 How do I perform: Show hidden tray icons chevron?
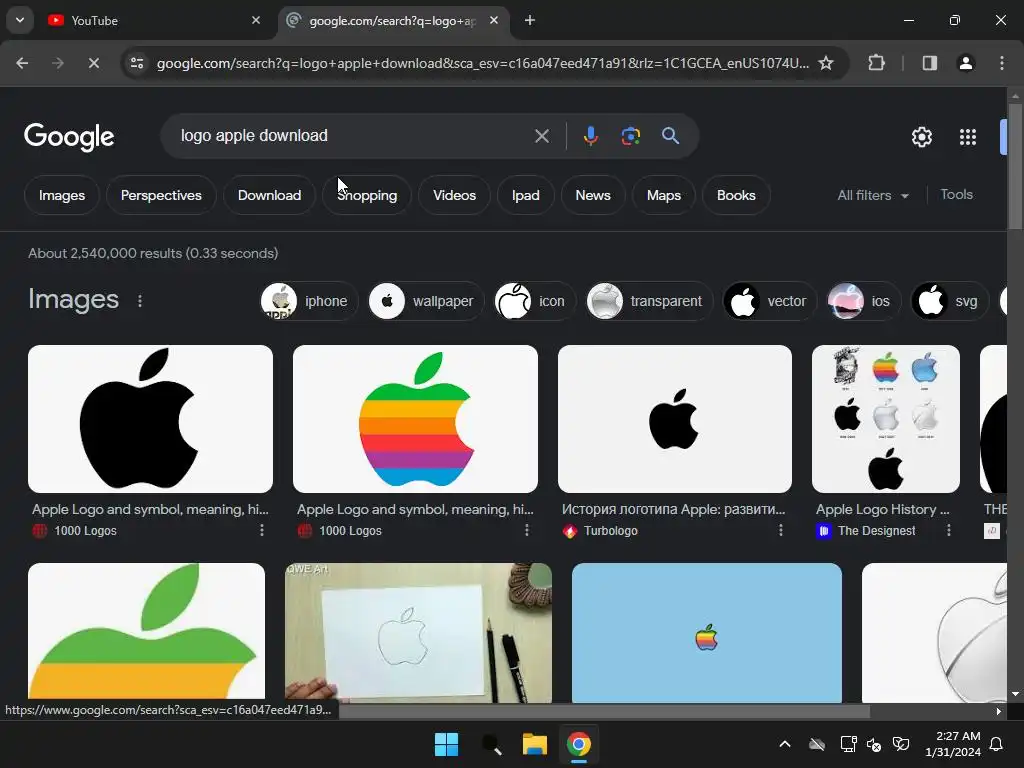pos(785,744)
